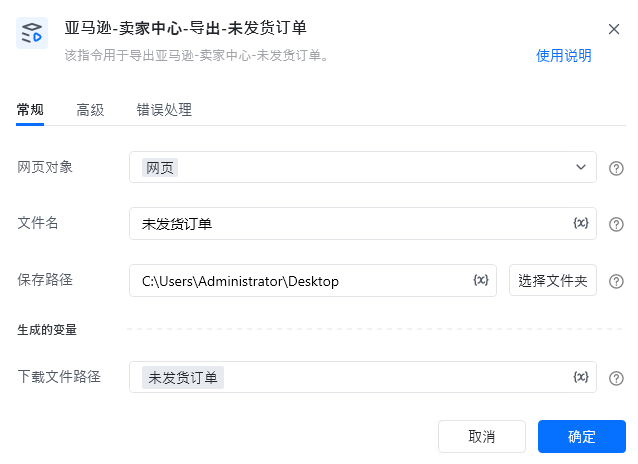
Task: Click the 下载文件路径 variable field
Action: coord(363,377)
